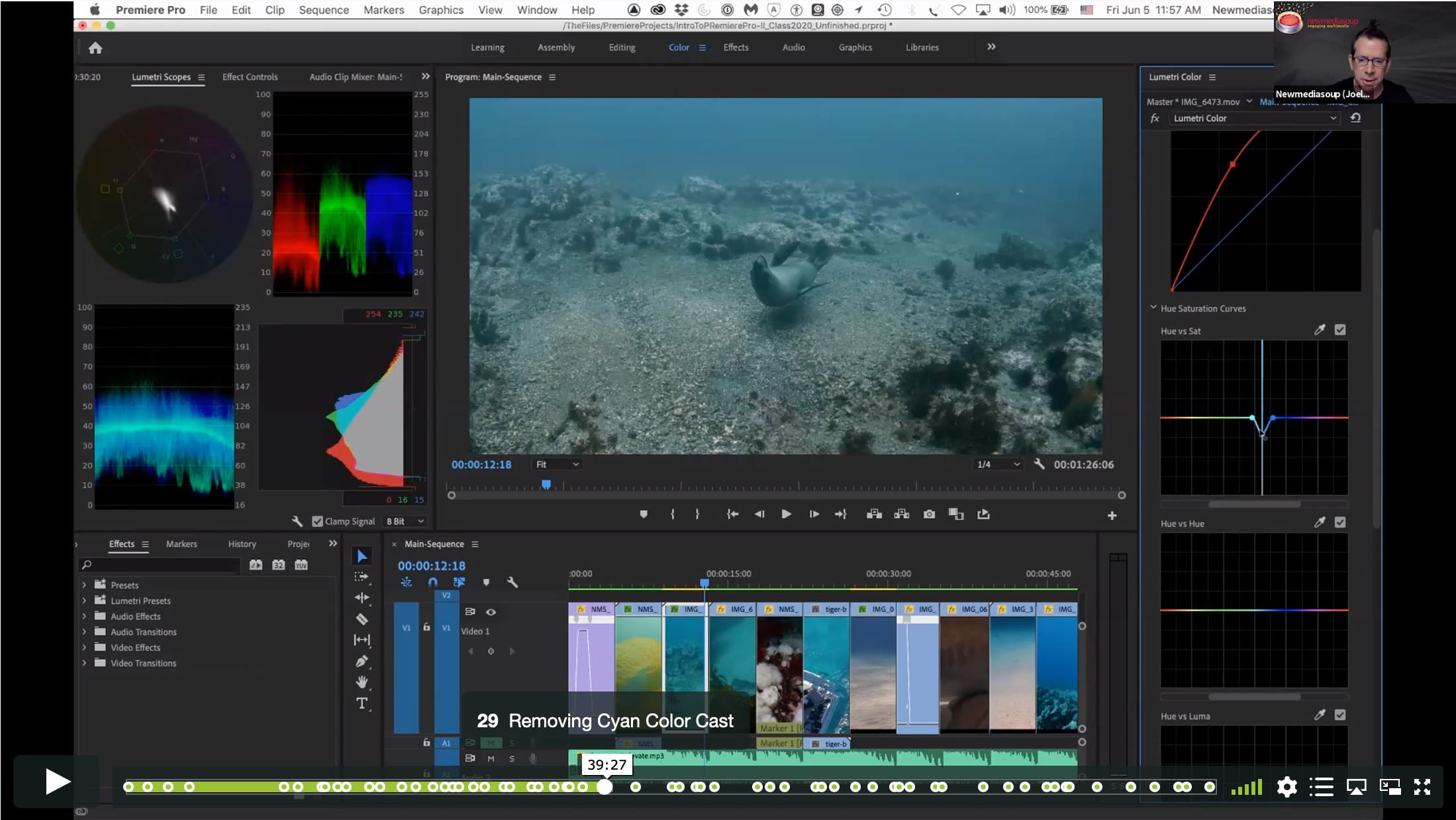Click the Lift button
Viewport: 1456px width, 820px height.
[x=874, y=514]
